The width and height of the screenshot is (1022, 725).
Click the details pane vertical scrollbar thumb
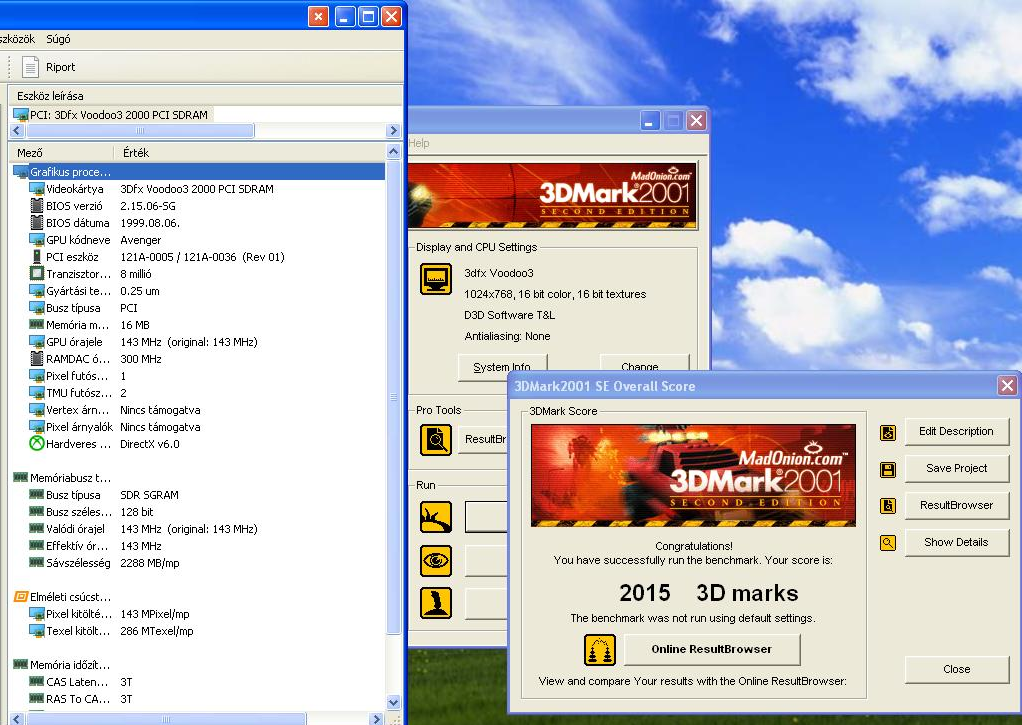click(x=394, y=396)
